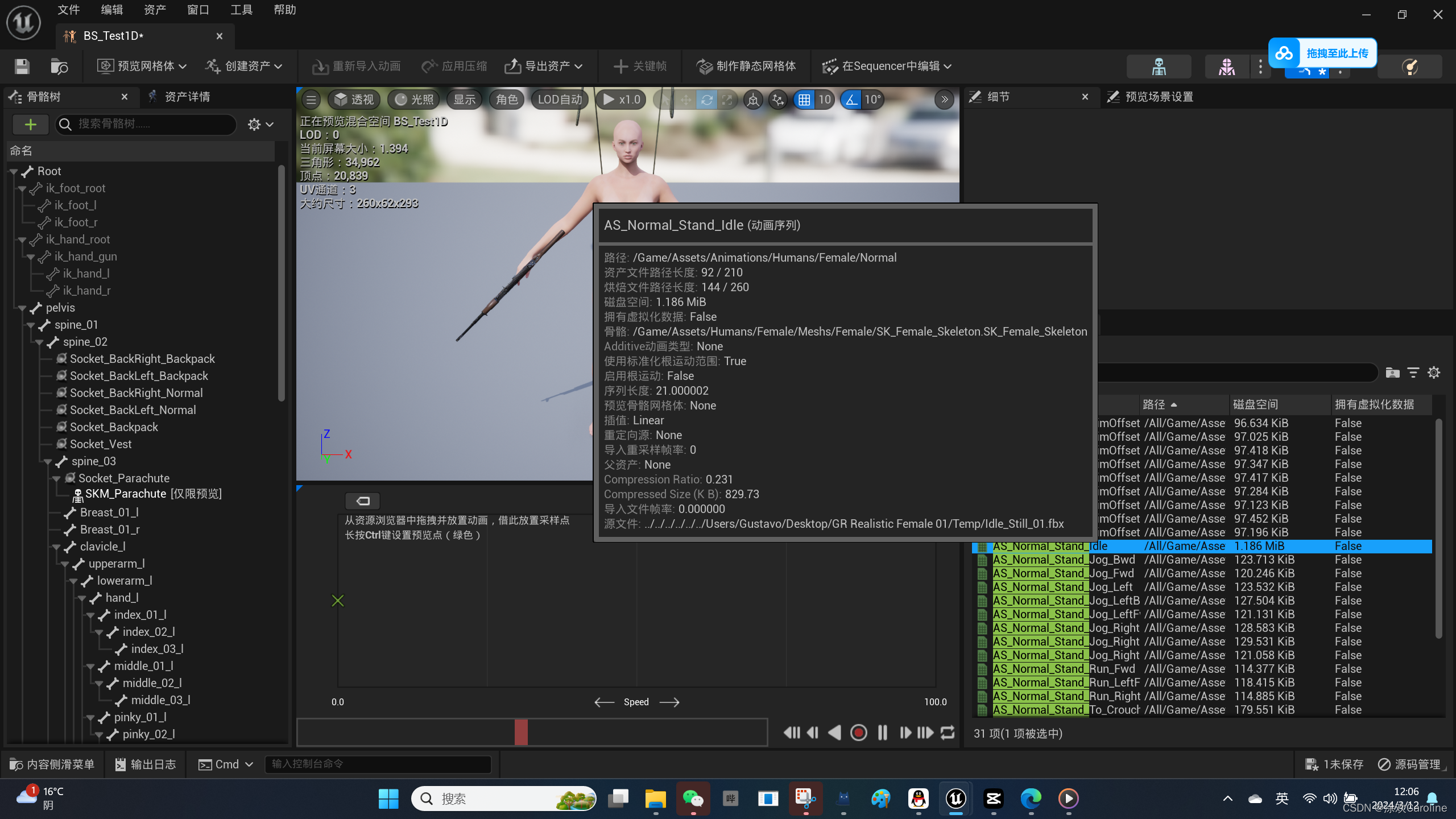
Task: Click the 制作静态网格体 button
Action: coord(746,67)
